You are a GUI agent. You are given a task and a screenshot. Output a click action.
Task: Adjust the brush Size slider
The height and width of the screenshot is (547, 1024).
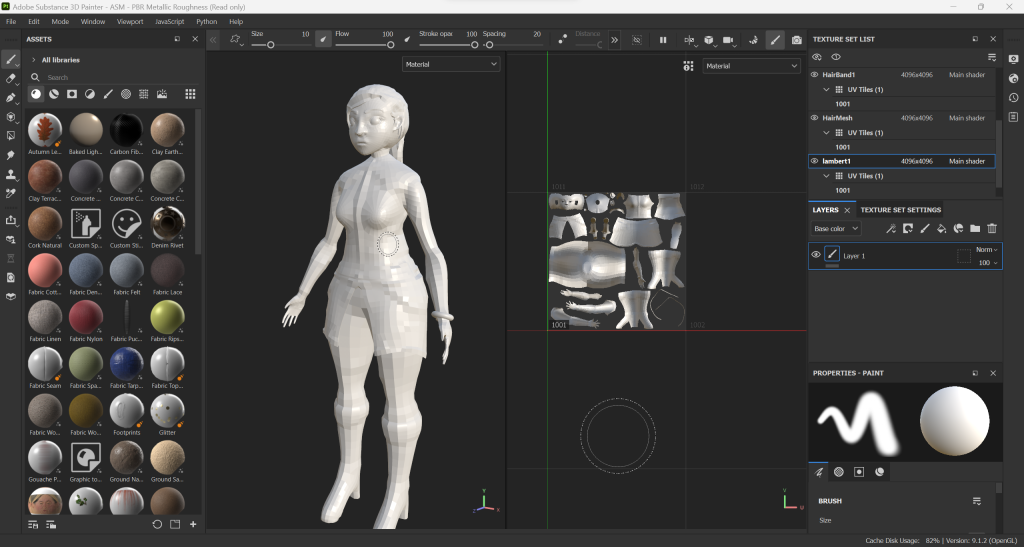271,45
